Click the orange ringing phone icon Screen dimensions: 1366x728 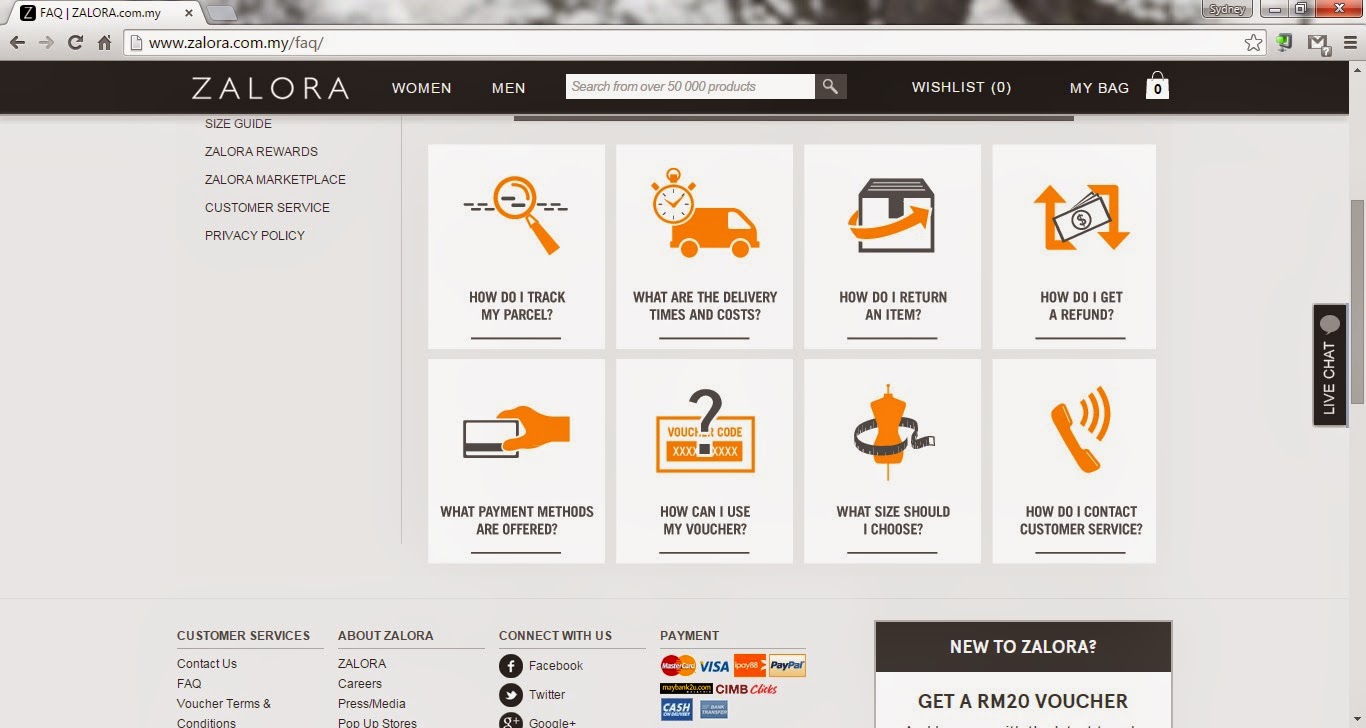point(1080,429)
